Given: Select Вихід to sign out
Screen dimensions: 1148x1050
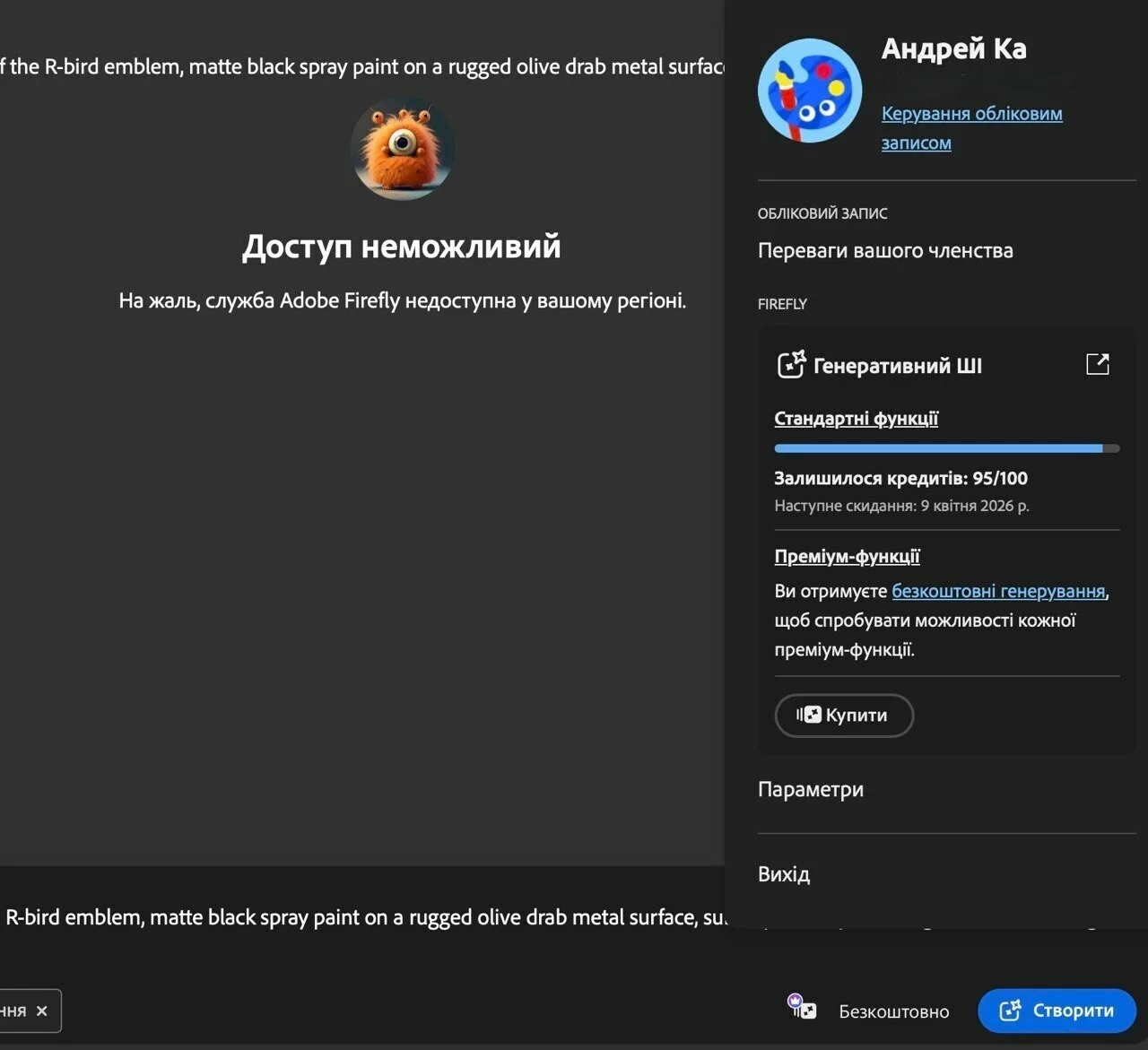Looking at the screenshot, I should coord(784,874).
